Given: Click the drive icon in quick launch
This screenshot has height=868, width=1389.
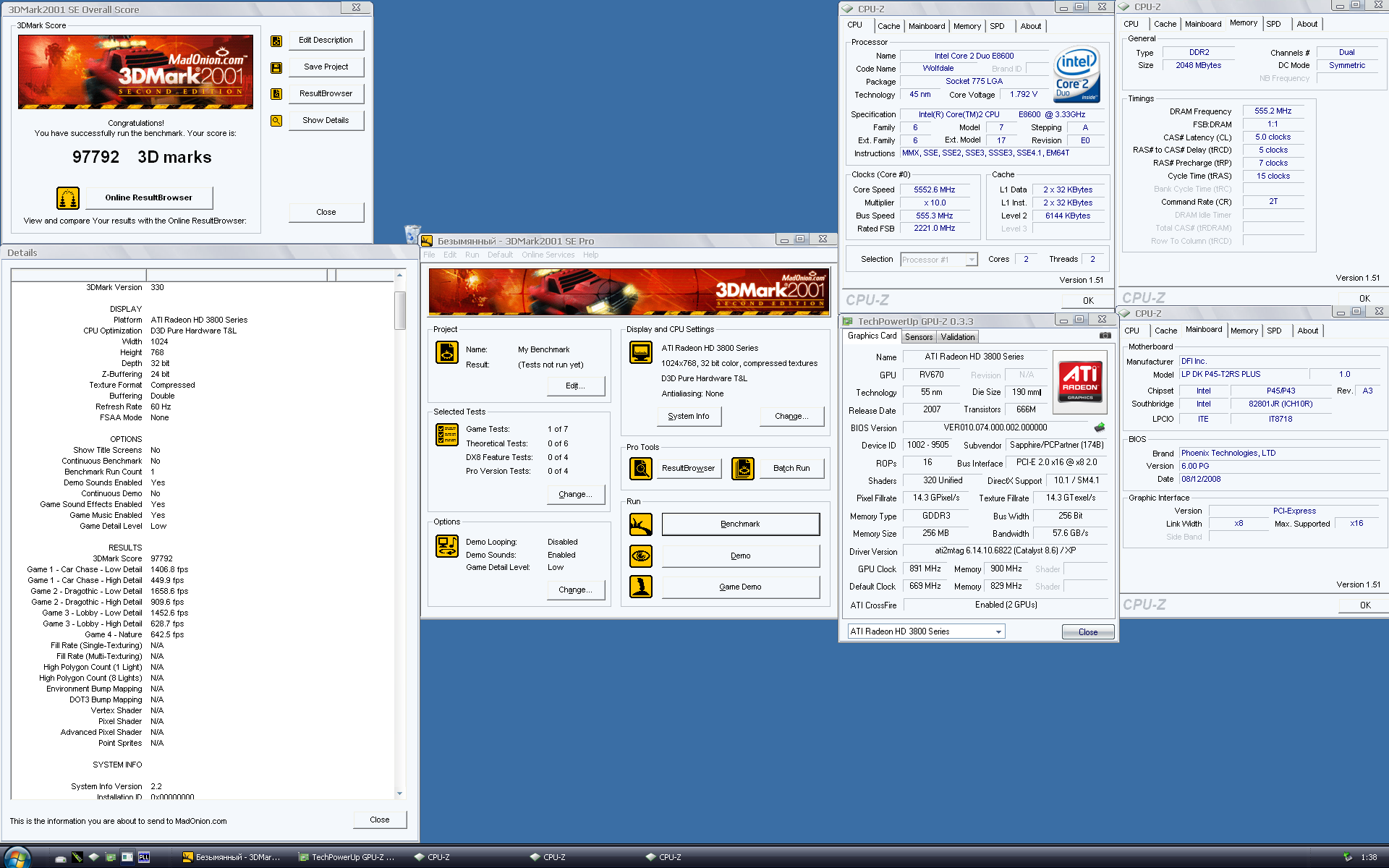Looking at the screenshot, I should 61,858.
